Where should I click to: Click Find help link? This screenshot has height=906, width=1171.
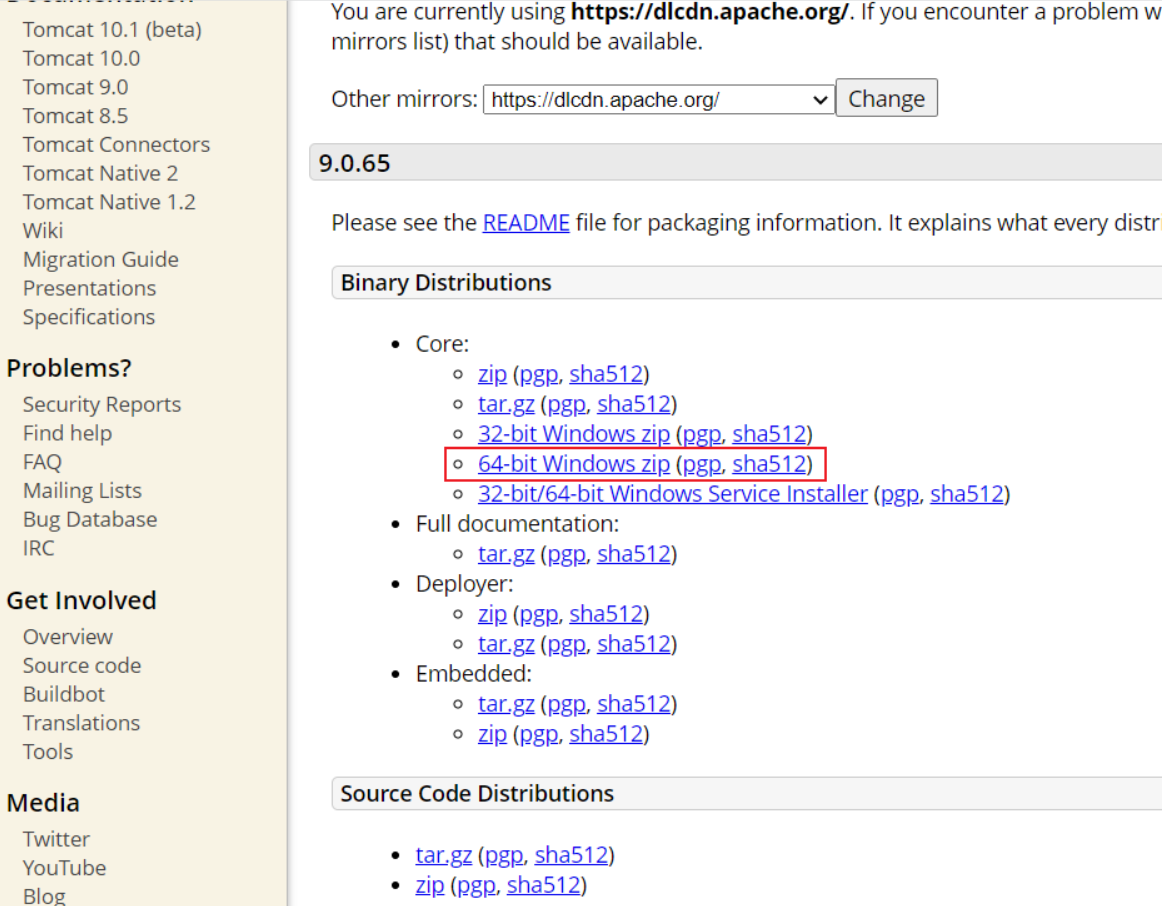pyautogui.click(x=67, y=433)
